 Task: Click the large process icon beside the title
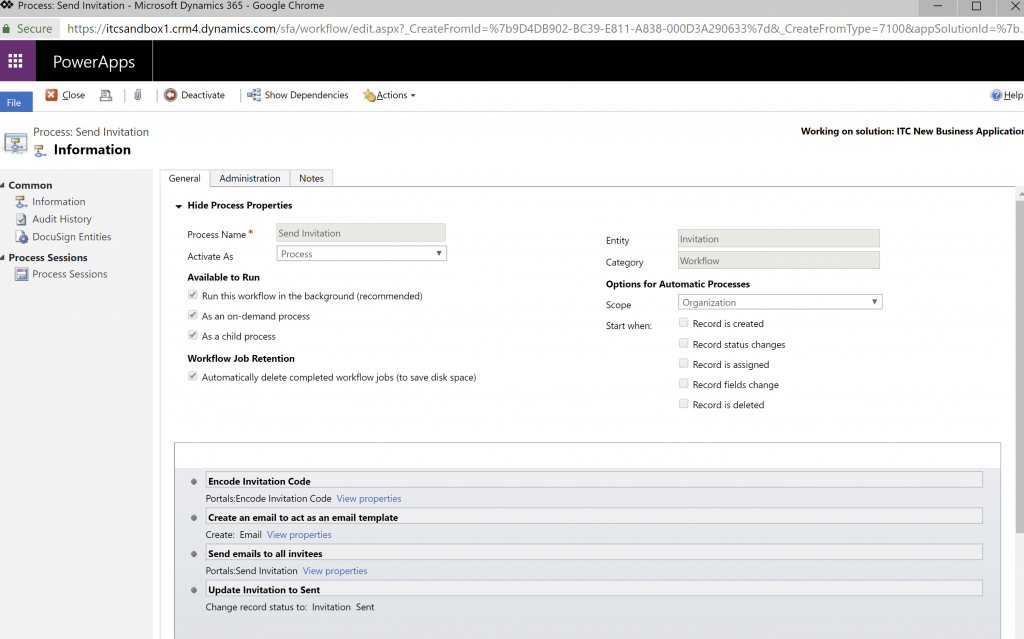16,142
